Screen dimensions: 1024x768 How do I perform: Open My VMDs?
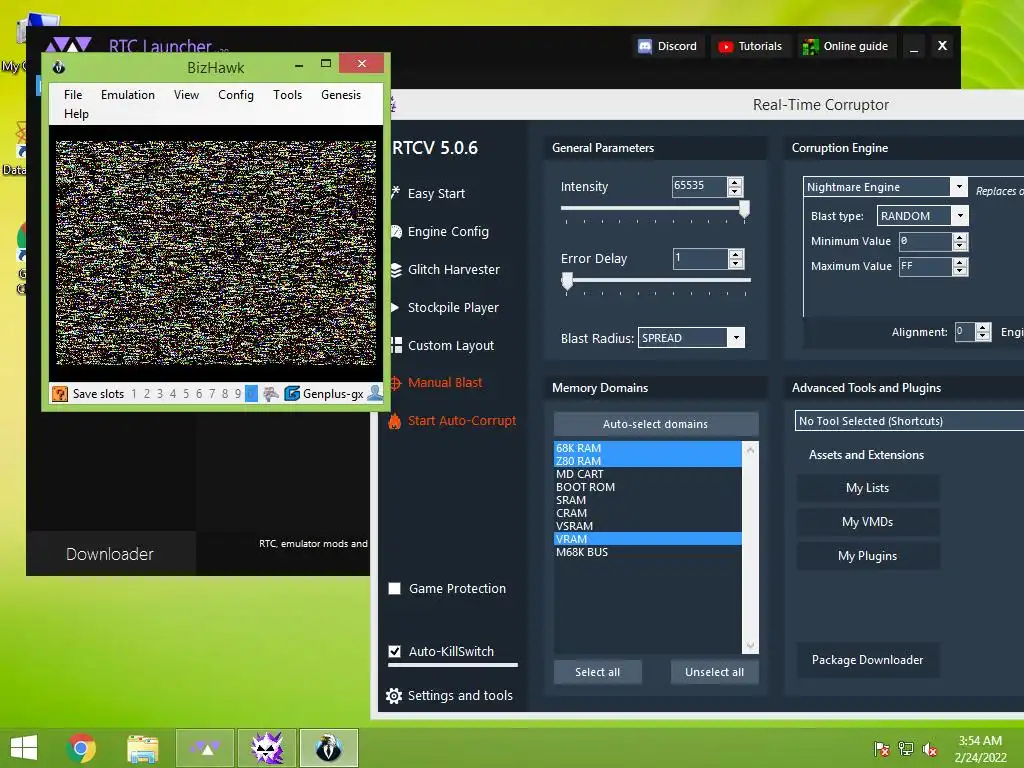click(x=867, y=522)
